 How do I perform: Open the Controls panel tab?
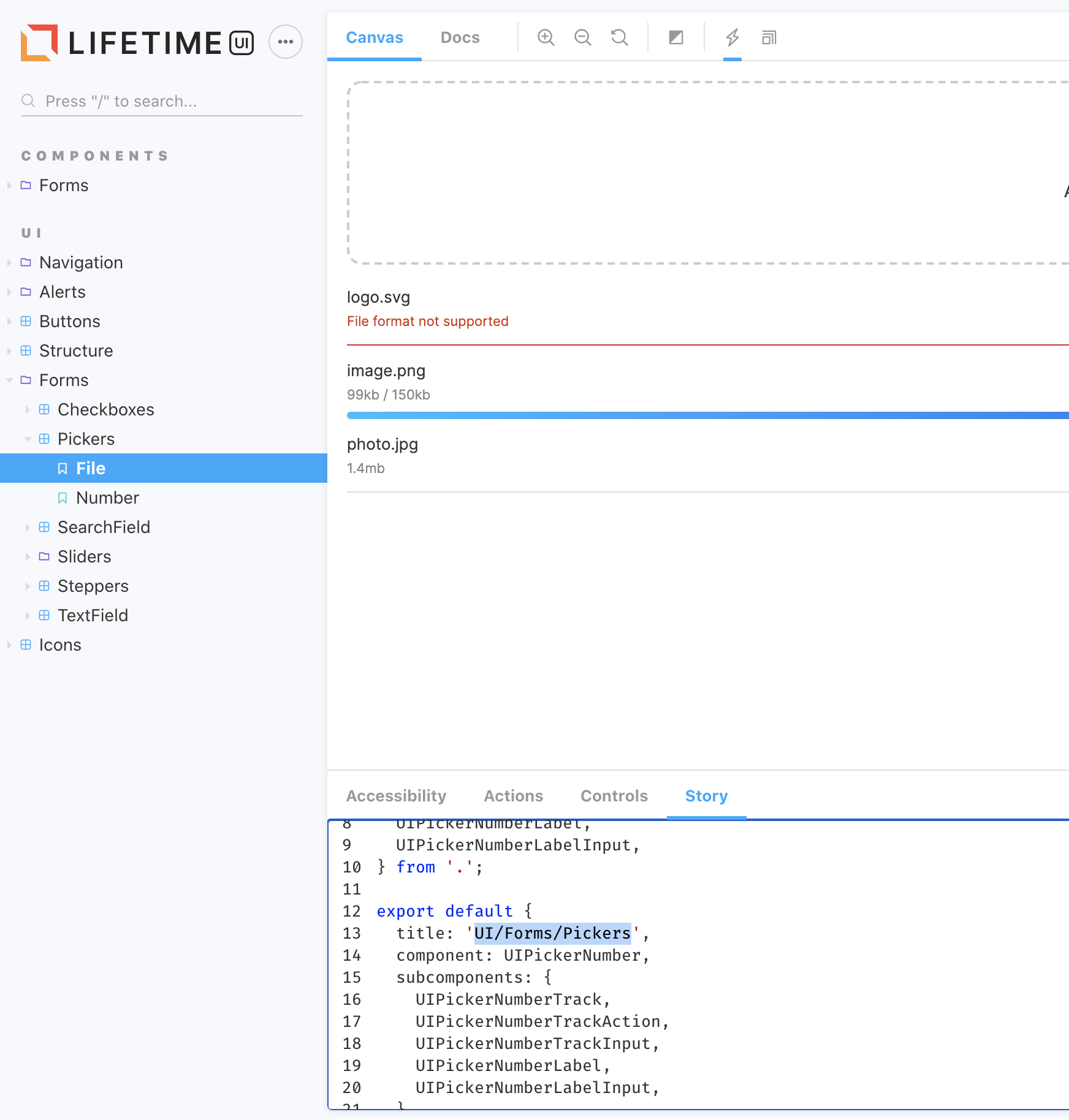(x=614, y=796)
